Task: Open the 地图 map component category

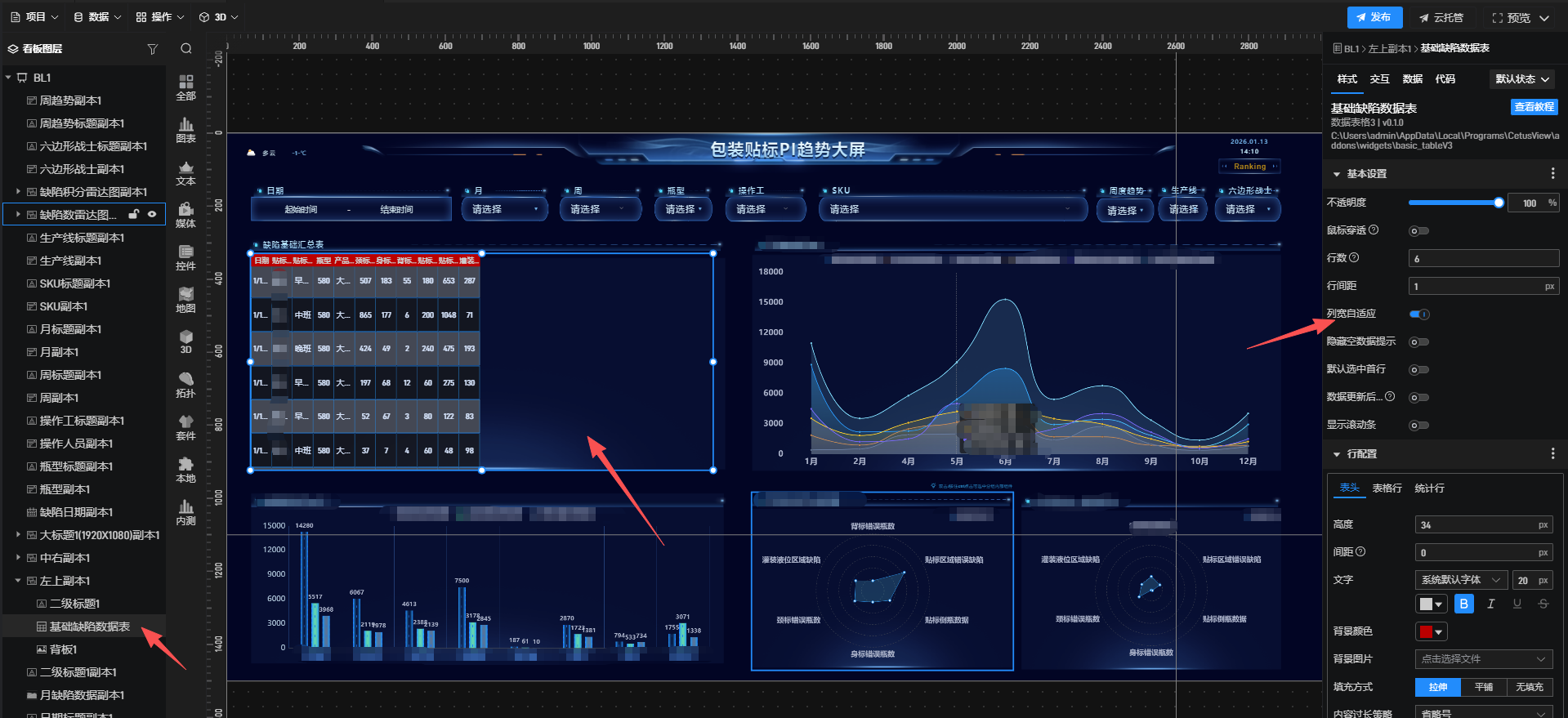Action: pos(185,300)
